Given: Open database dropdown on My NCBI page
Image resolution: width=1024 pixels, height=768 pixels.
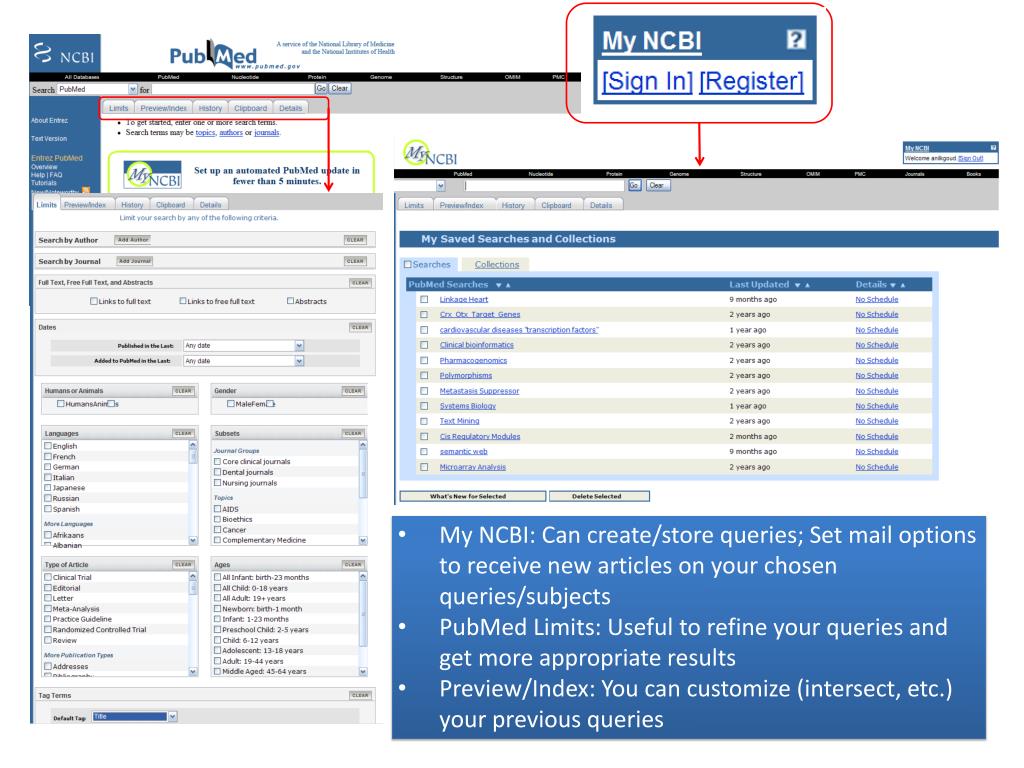Looking at the screenshot, I should pos(441,186).
